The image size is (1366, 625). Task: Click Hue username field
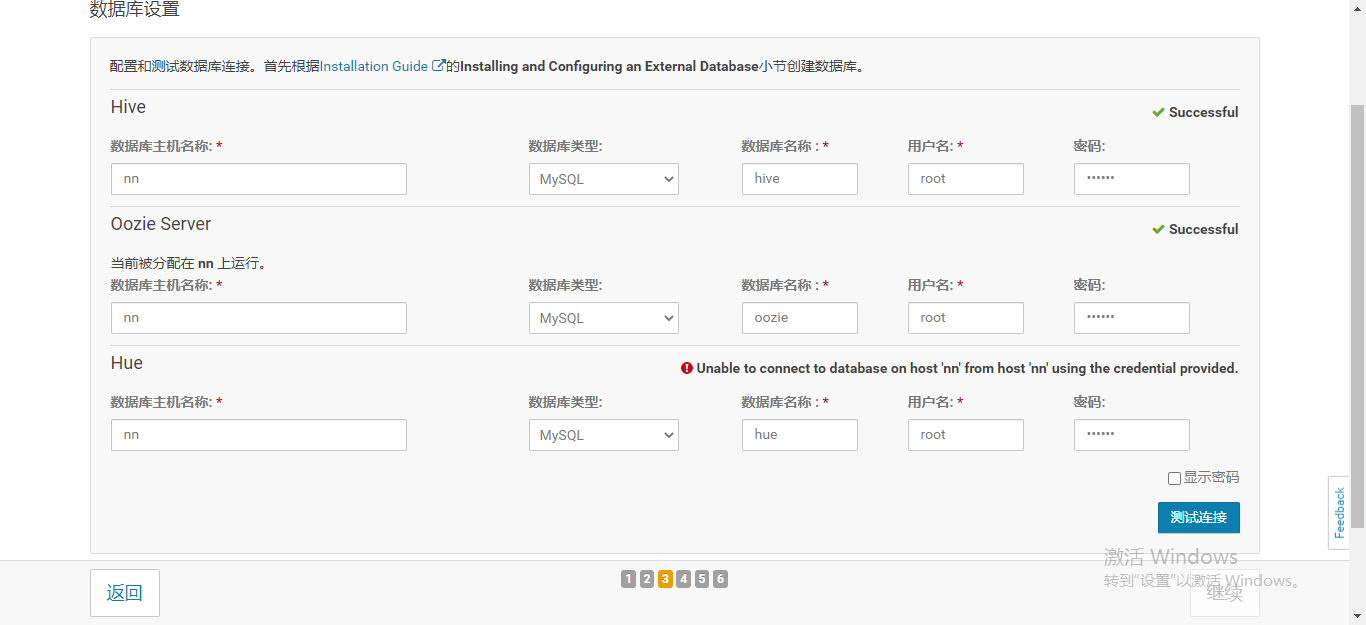(x=966, y=435)
